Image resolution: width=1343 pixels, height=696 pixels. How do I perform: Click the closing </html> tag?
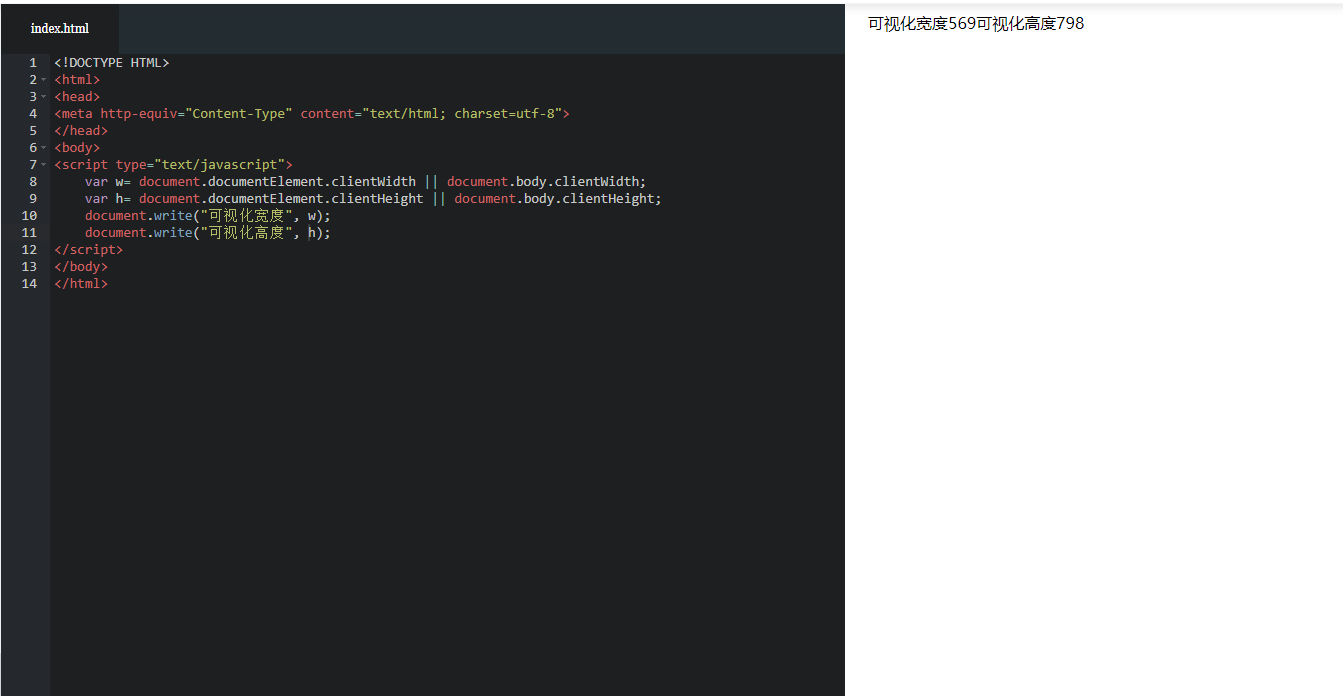click(81, 284)
